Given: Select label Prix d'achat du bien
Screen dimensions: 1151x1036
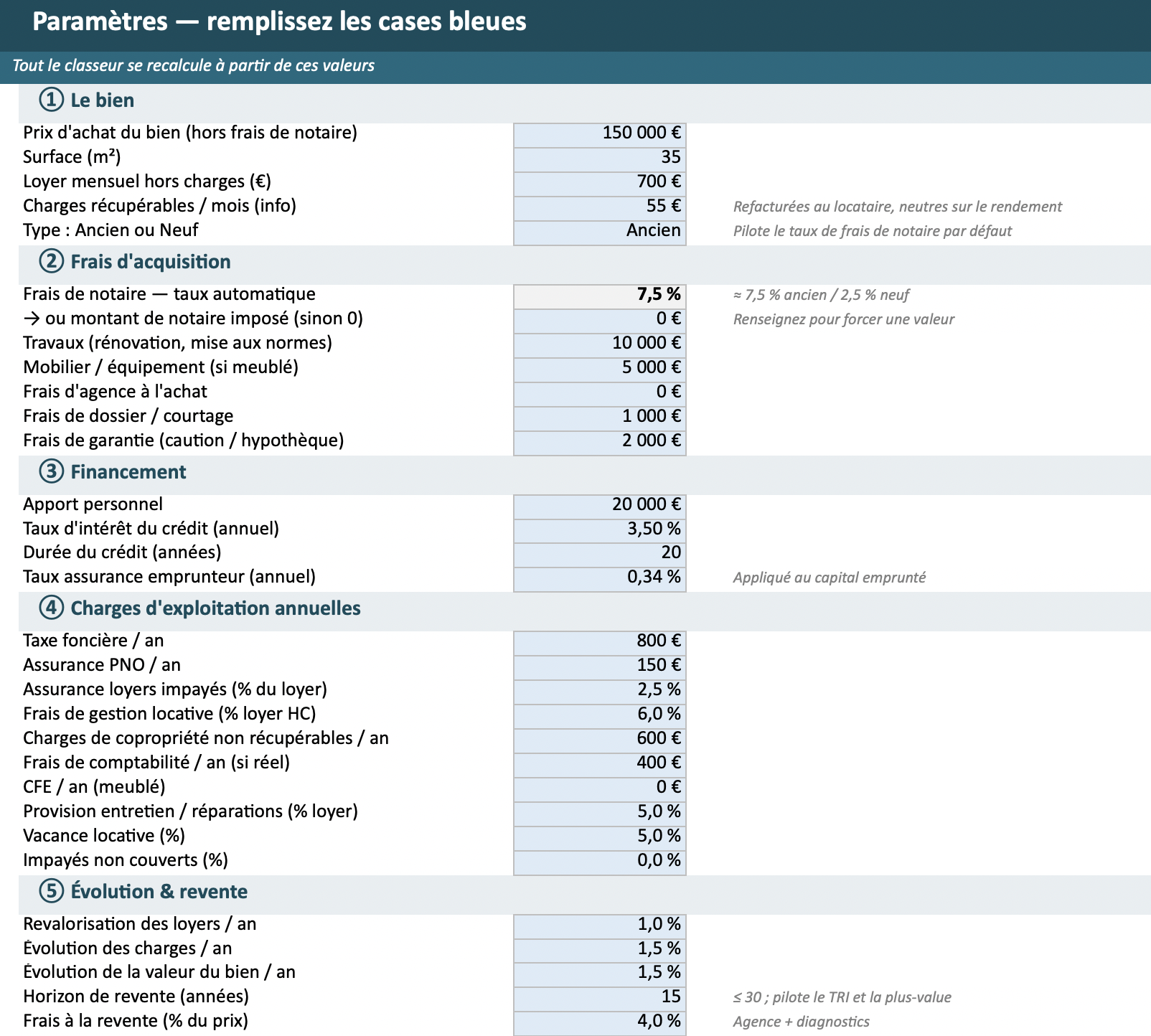Looking at the screenshot, I should click(x=190, y=133).
